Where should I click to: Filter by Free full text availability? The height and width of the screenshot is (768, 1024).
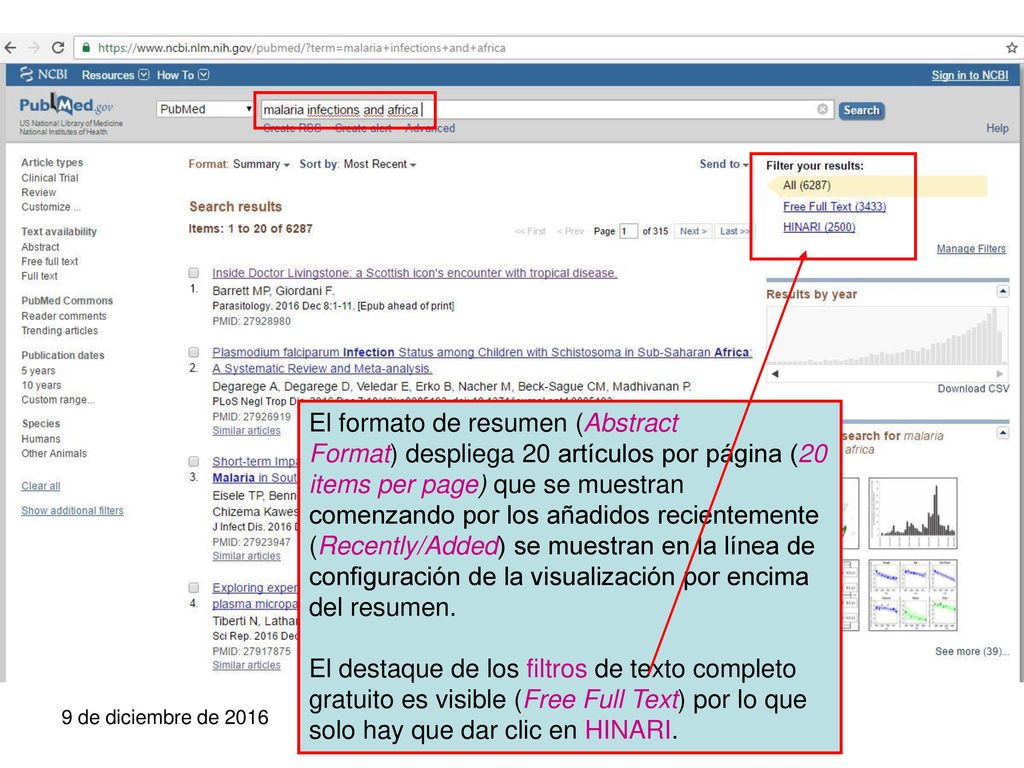50,261
